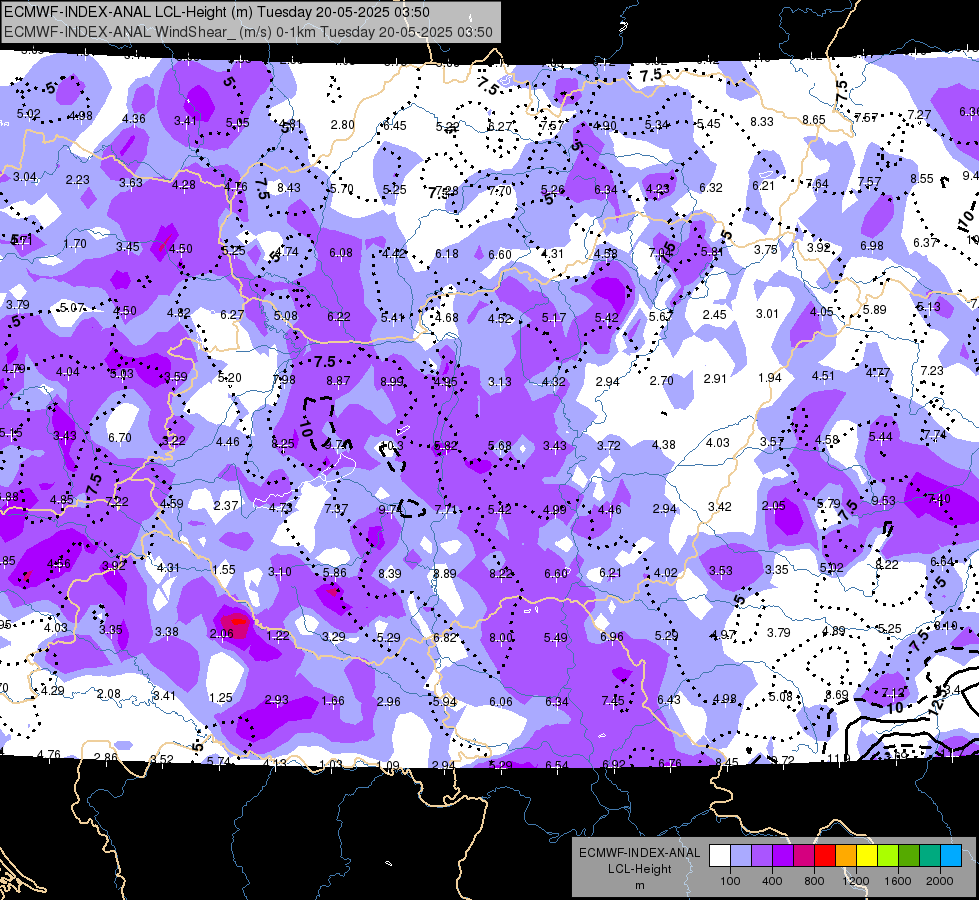Click the wind shear value 1.25

(220, 697)
